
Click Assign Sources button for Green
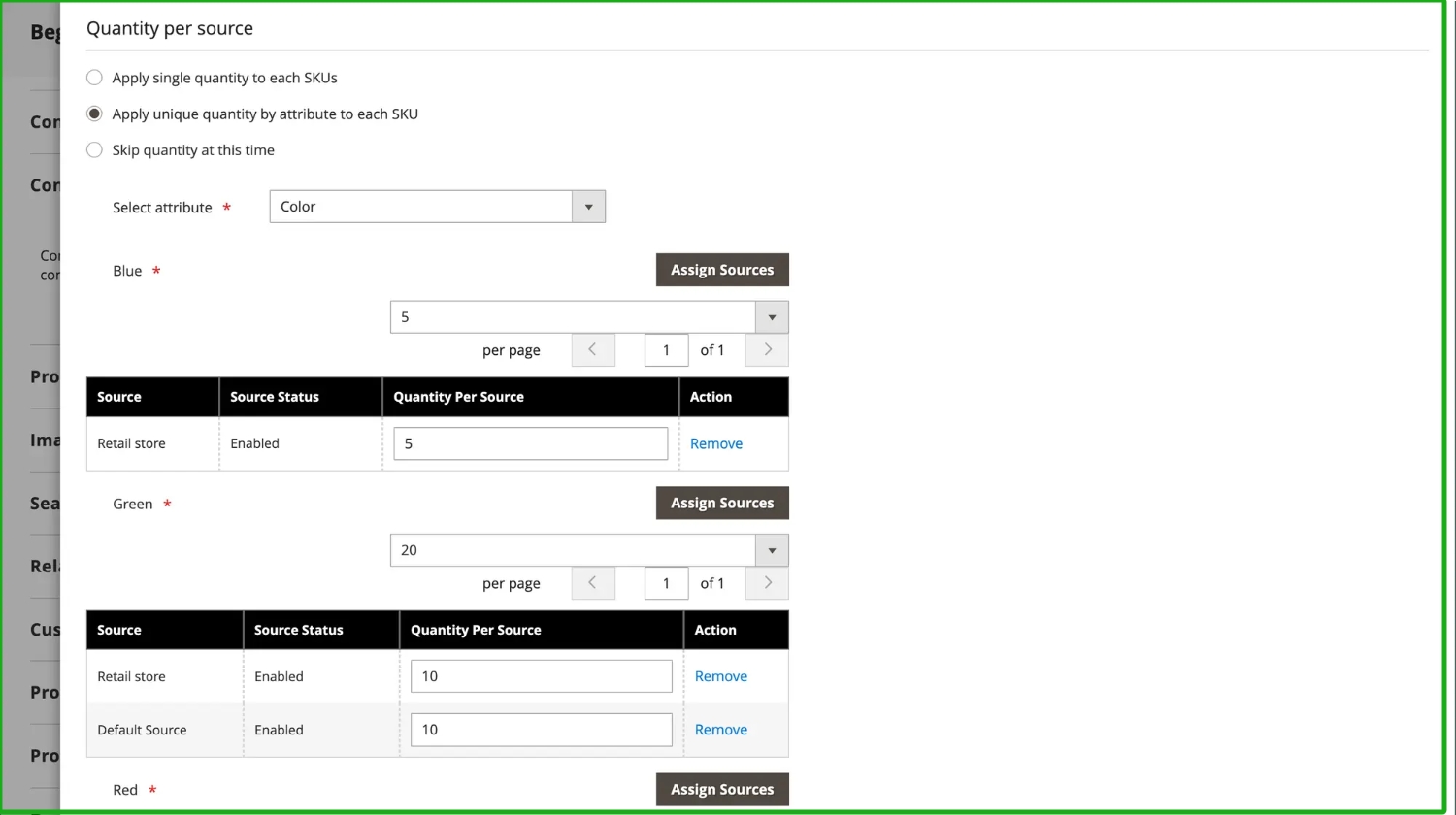[x=721, y=503]
